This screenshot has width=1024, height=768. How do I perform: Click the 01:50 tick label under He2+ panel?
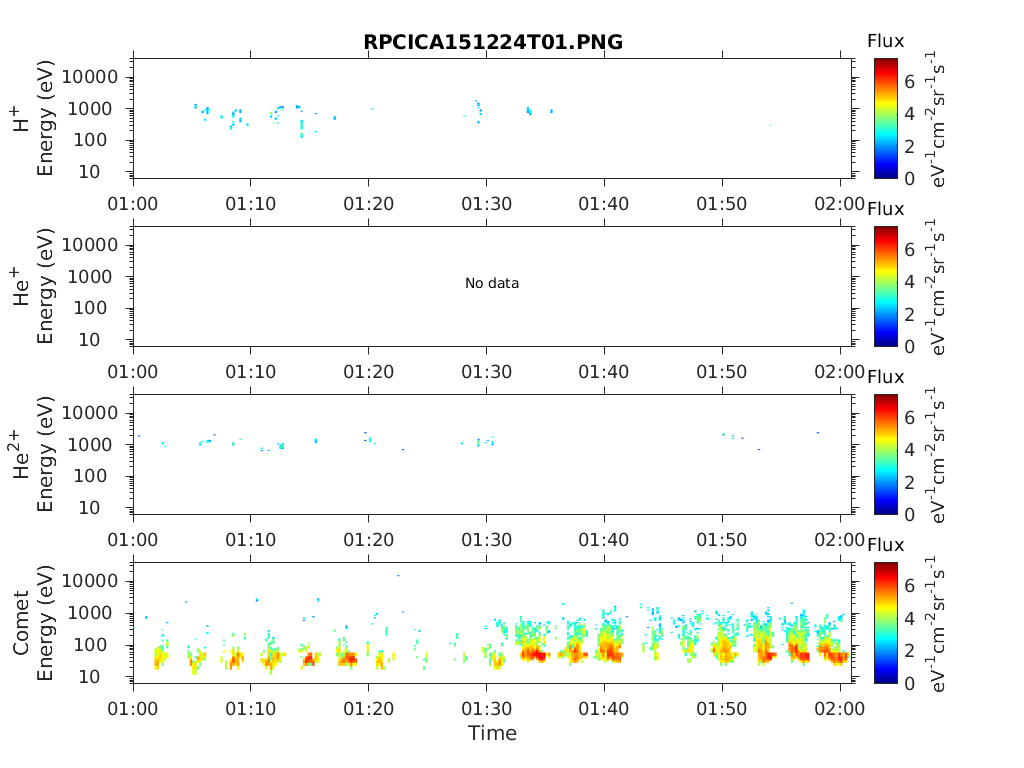coord(722,540)
